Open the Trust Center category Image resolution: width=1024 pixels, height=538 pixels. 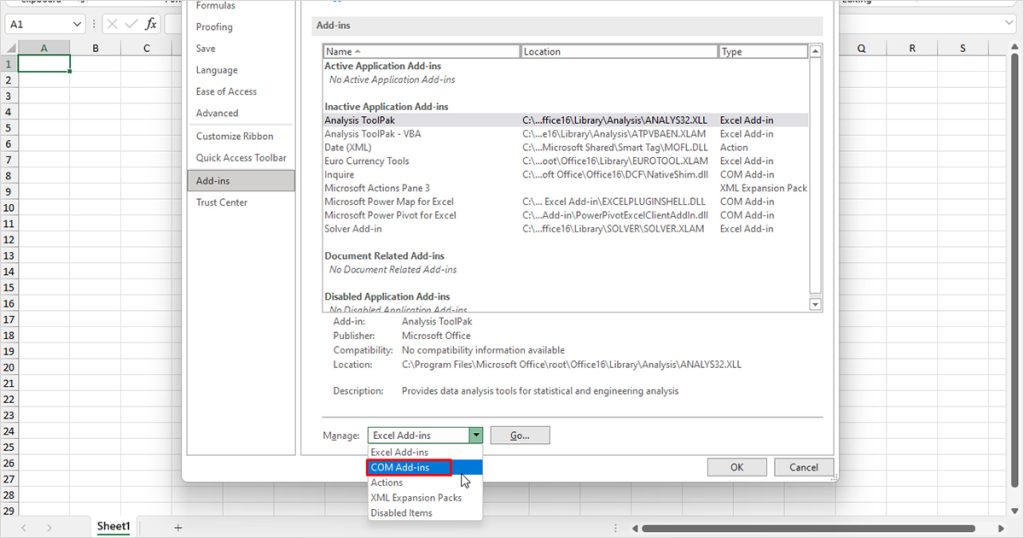[241, 202]
